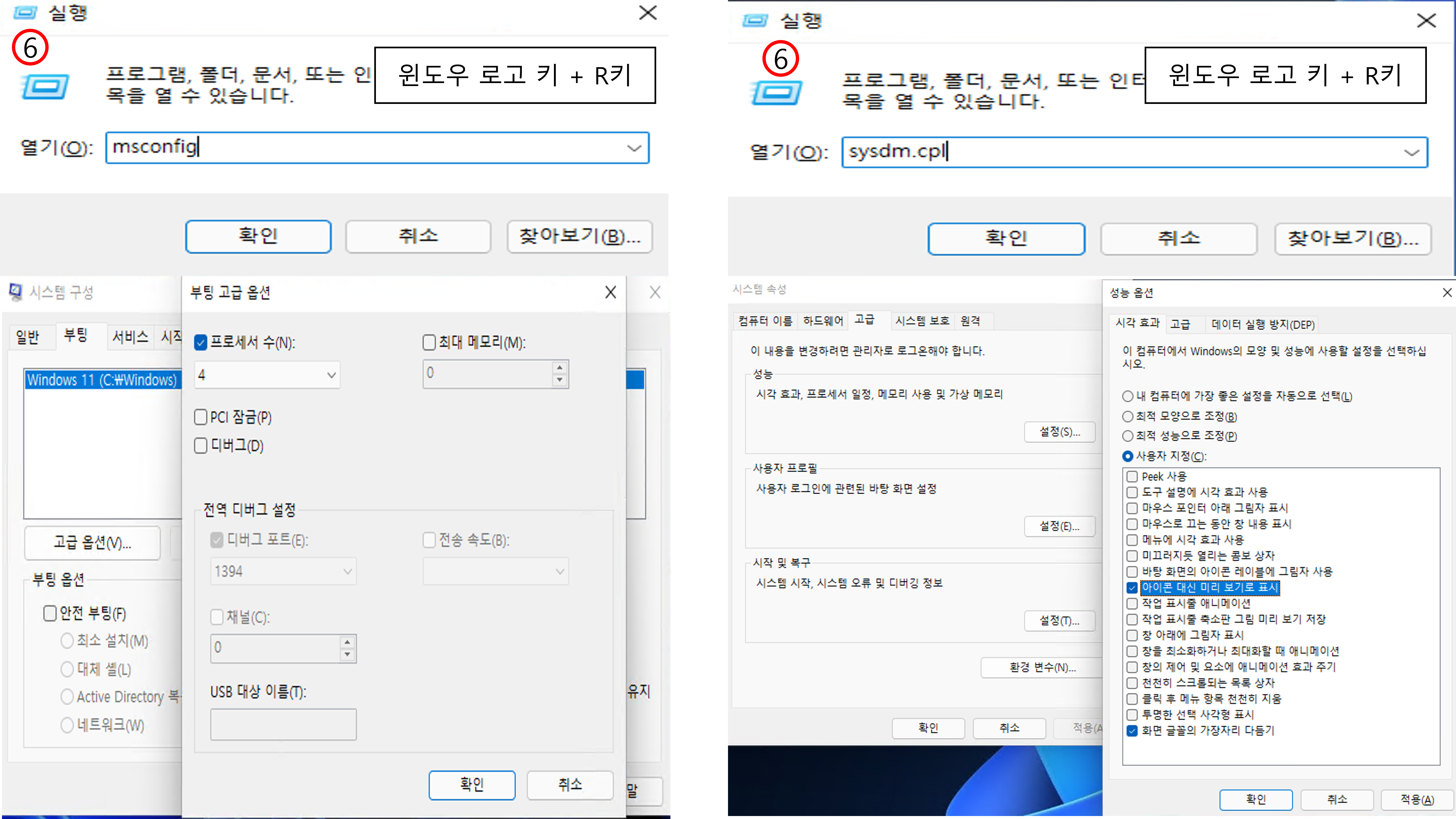Decrease the 채널 spinner value
Screen dimensions: 1456x819
347,655
